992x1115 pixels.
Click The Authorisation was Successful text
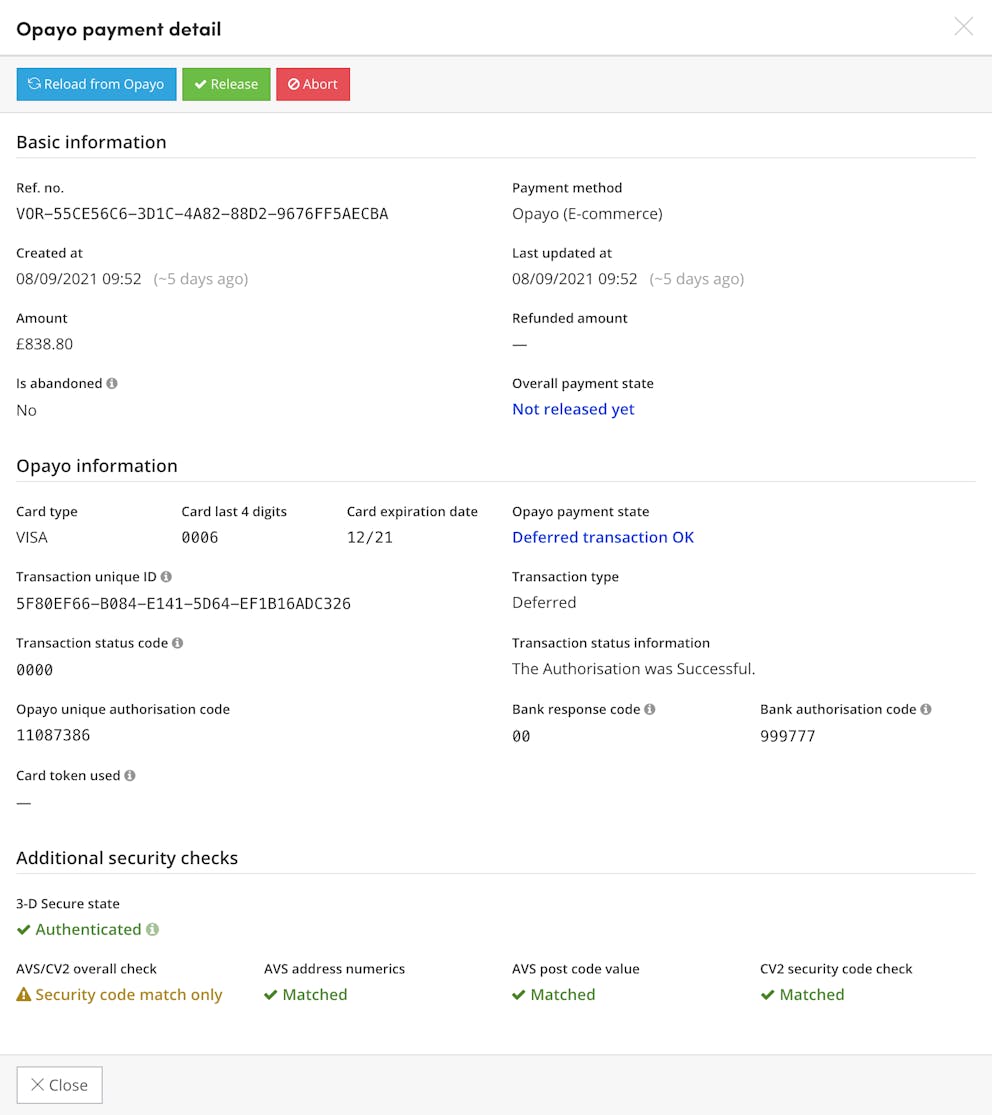(634, 669)
